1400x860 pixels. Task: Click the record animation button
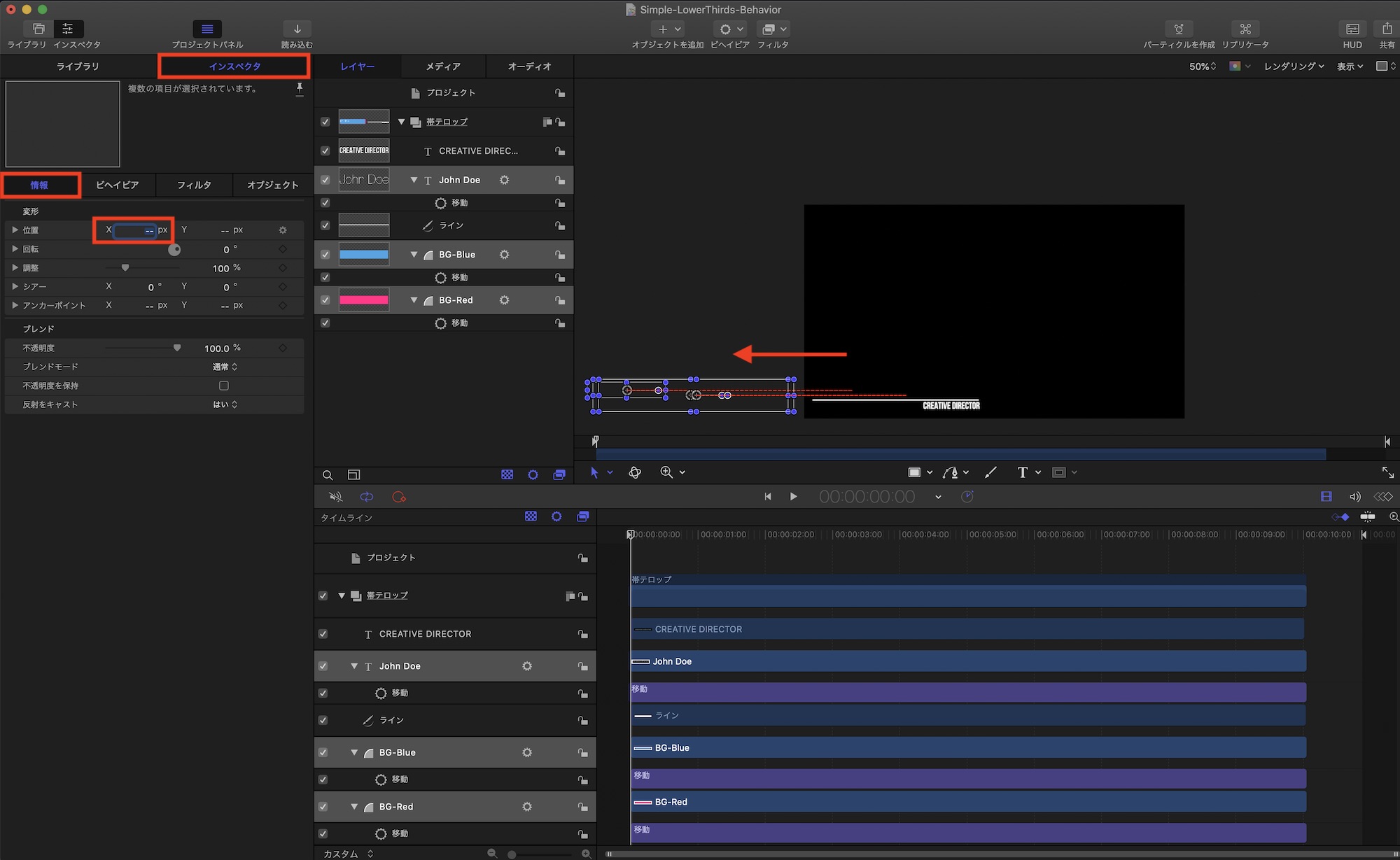point(399,497)
